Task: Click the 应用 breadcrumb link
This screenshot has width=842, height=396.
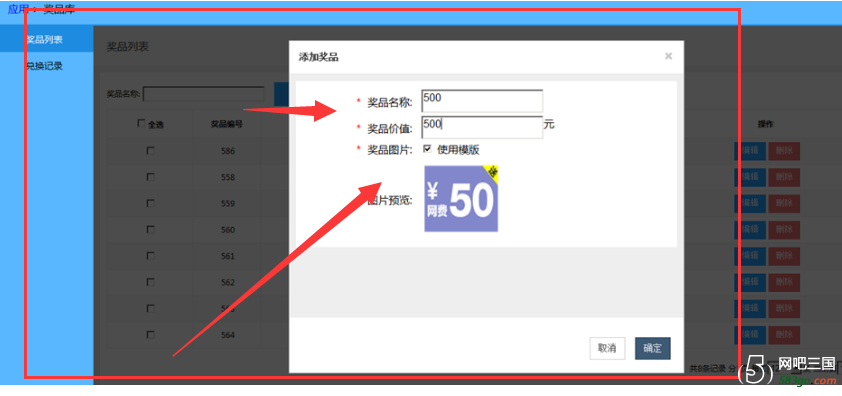Action: [x=18, y=10]
